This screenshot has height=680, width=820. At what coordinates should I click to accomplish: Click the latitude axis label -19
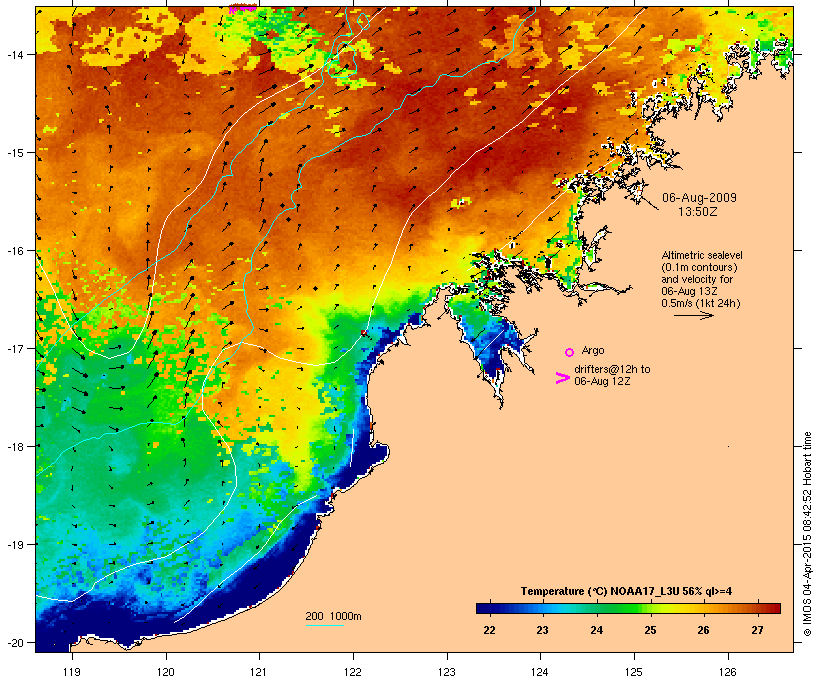point(14,545)
